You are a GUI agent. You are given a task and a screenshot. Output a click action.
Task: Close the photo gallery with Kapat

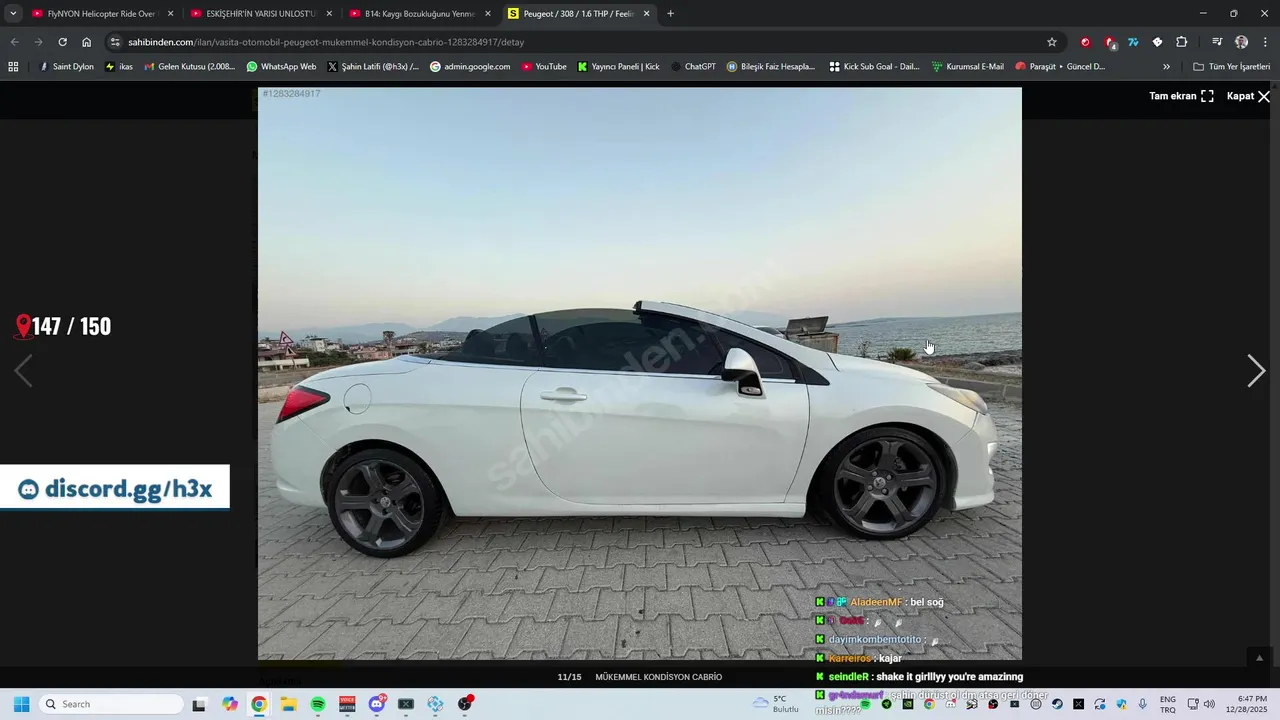coord(1248,96)
